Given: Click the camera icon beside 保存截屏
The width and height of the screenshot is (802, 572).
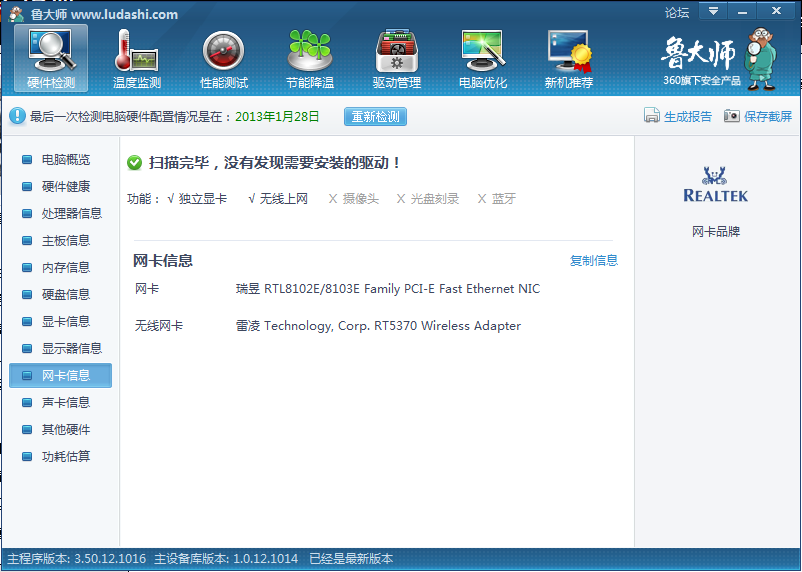Looking at the screenshot, I should tap(731, 116).
